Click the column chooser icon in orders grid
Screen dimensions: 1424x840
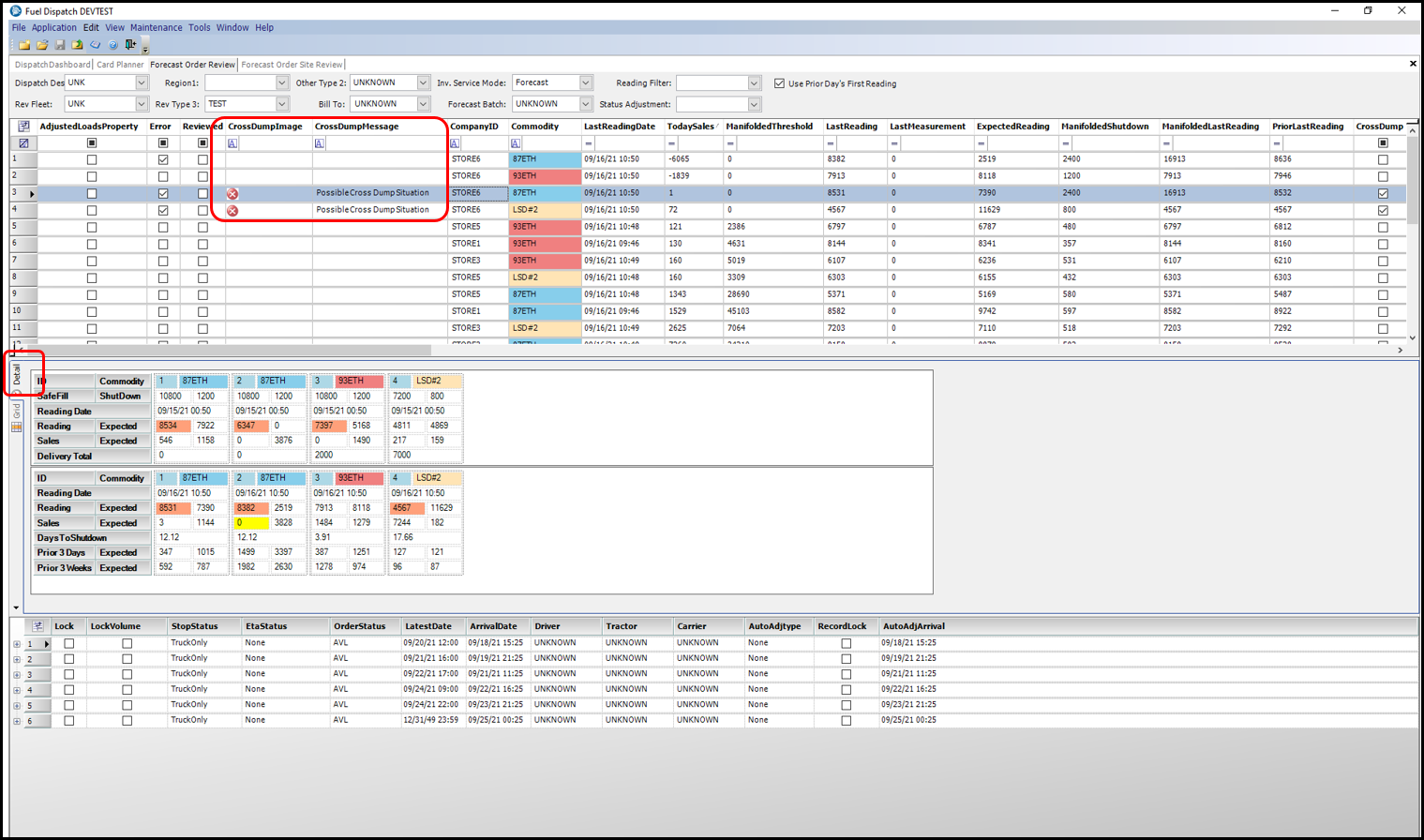(37, 626)
